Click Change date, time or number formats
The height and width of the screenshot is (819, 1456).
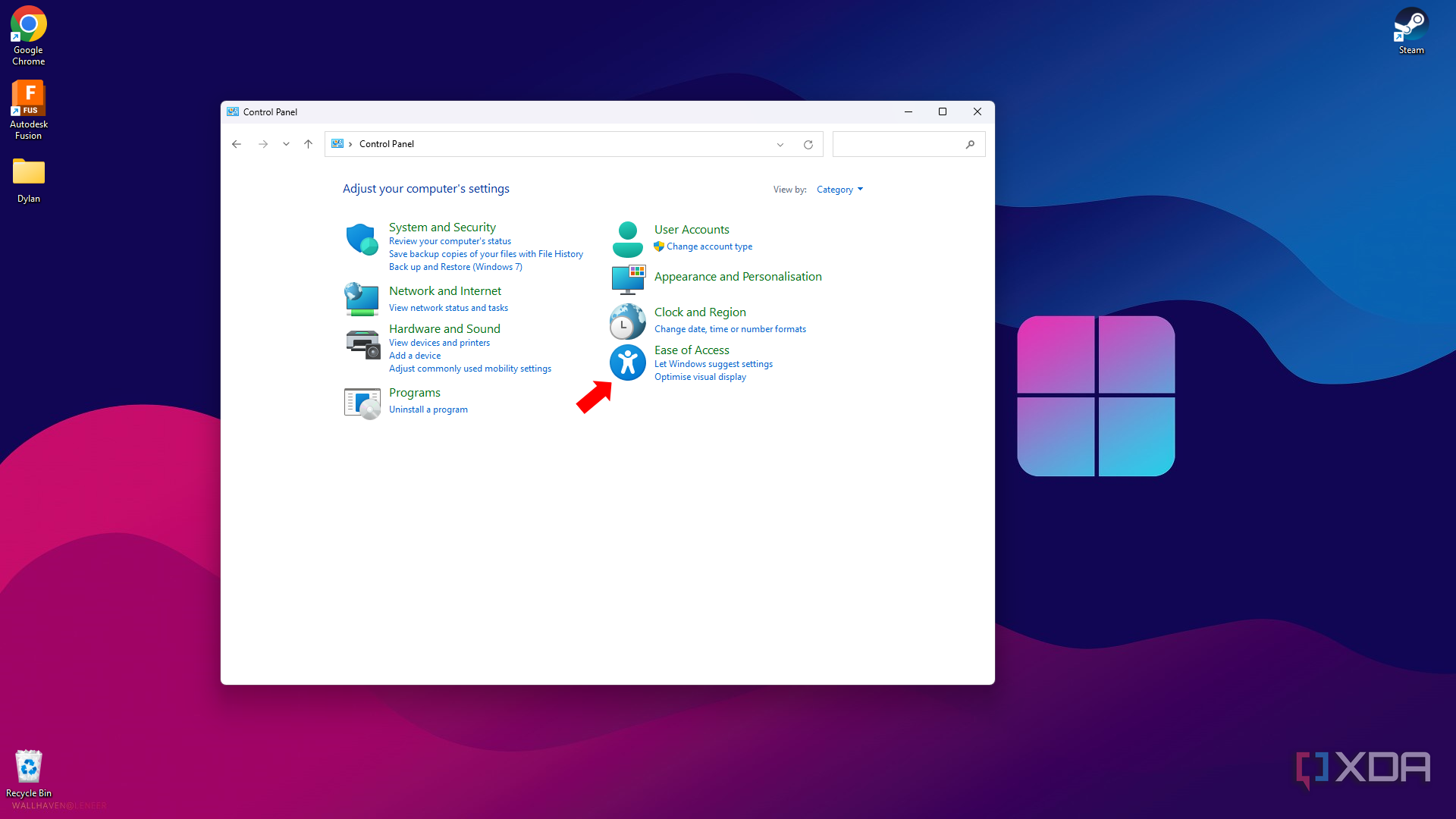(730, 329)
